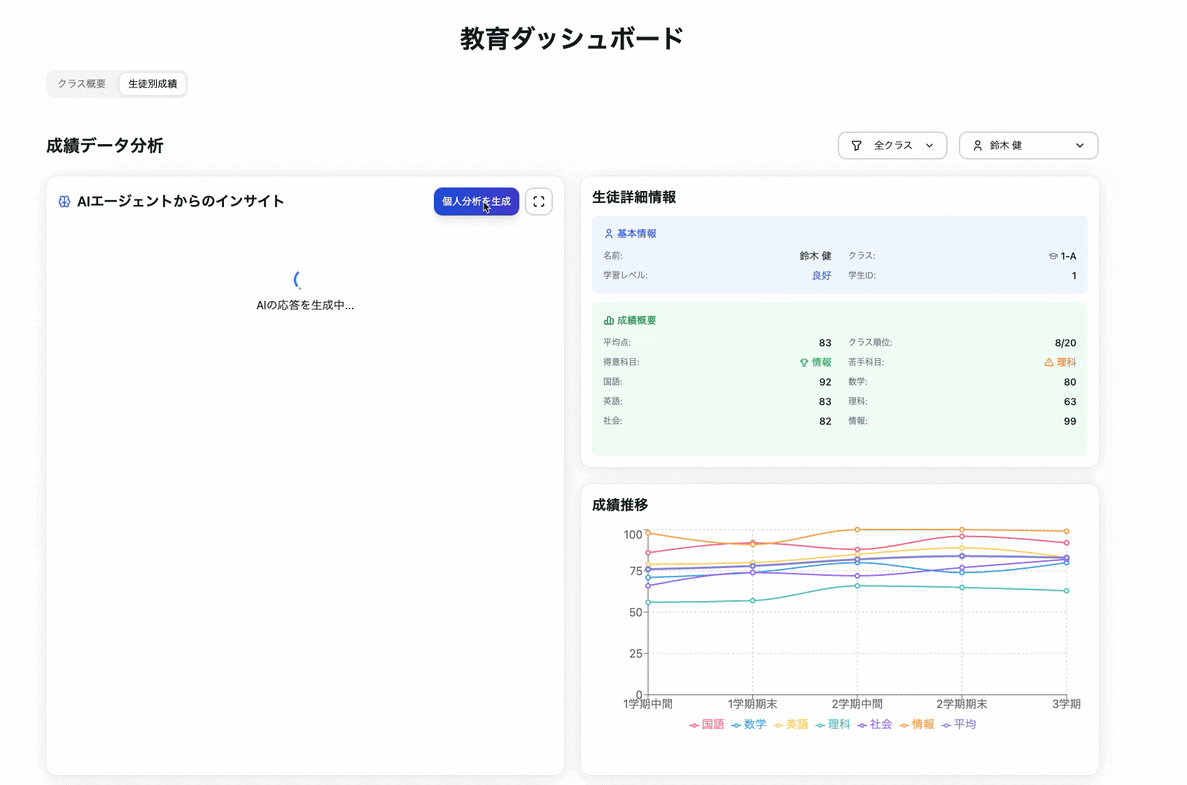Click the person icon in 鈴木 健 selector
1187x785 pixels.
[x=977, y=145]
